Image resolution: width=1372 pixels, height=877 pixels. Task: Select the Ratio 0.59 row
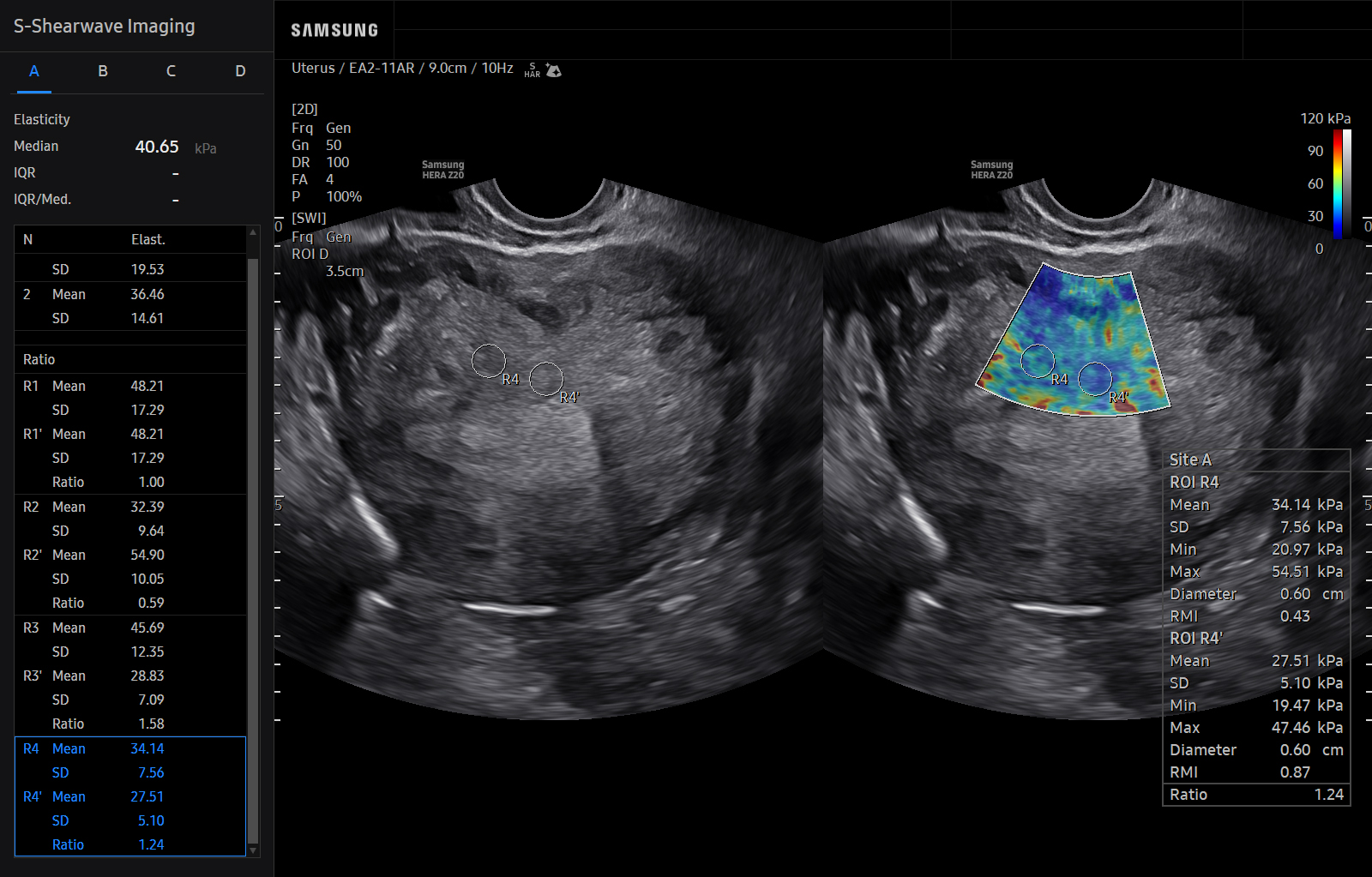tap(130, 603)
